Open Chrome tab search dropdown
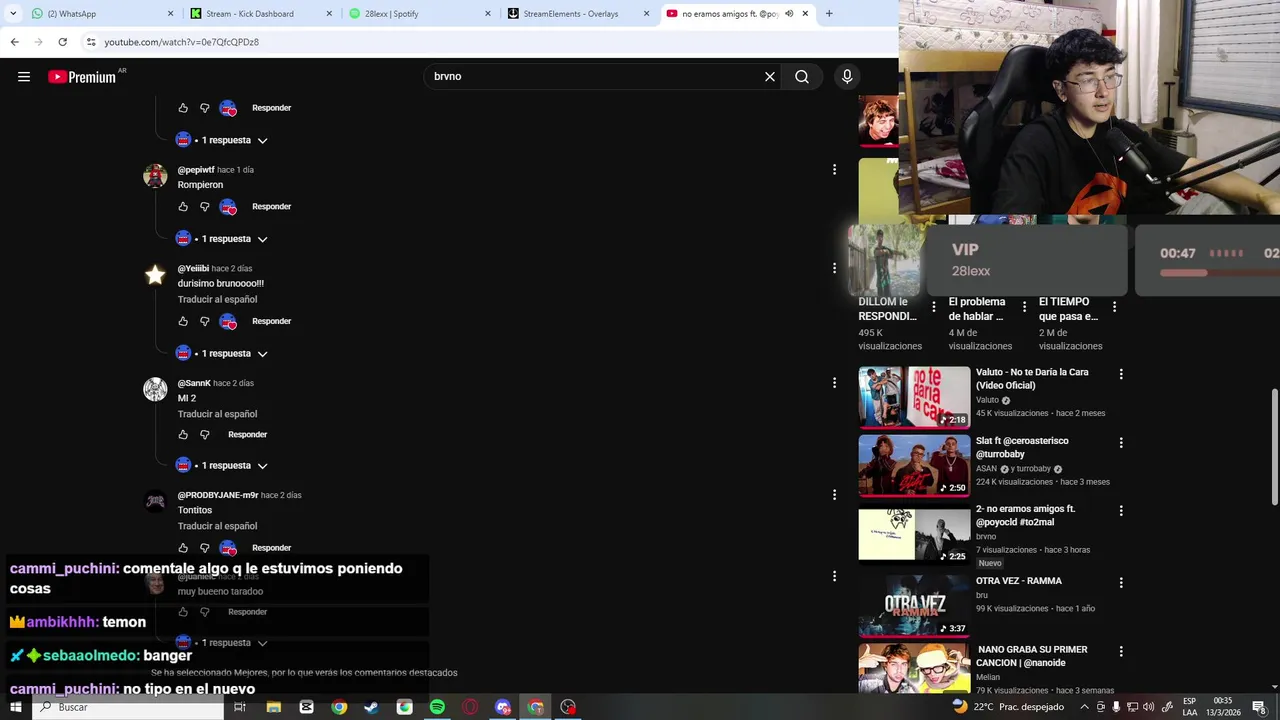 [x=13, y=14]
